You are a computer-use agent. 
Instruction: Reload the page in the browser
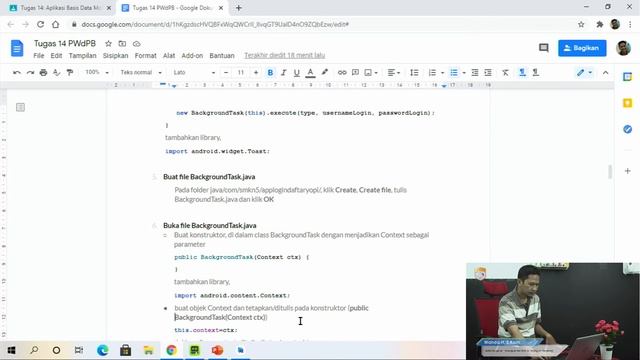[40, 24]
